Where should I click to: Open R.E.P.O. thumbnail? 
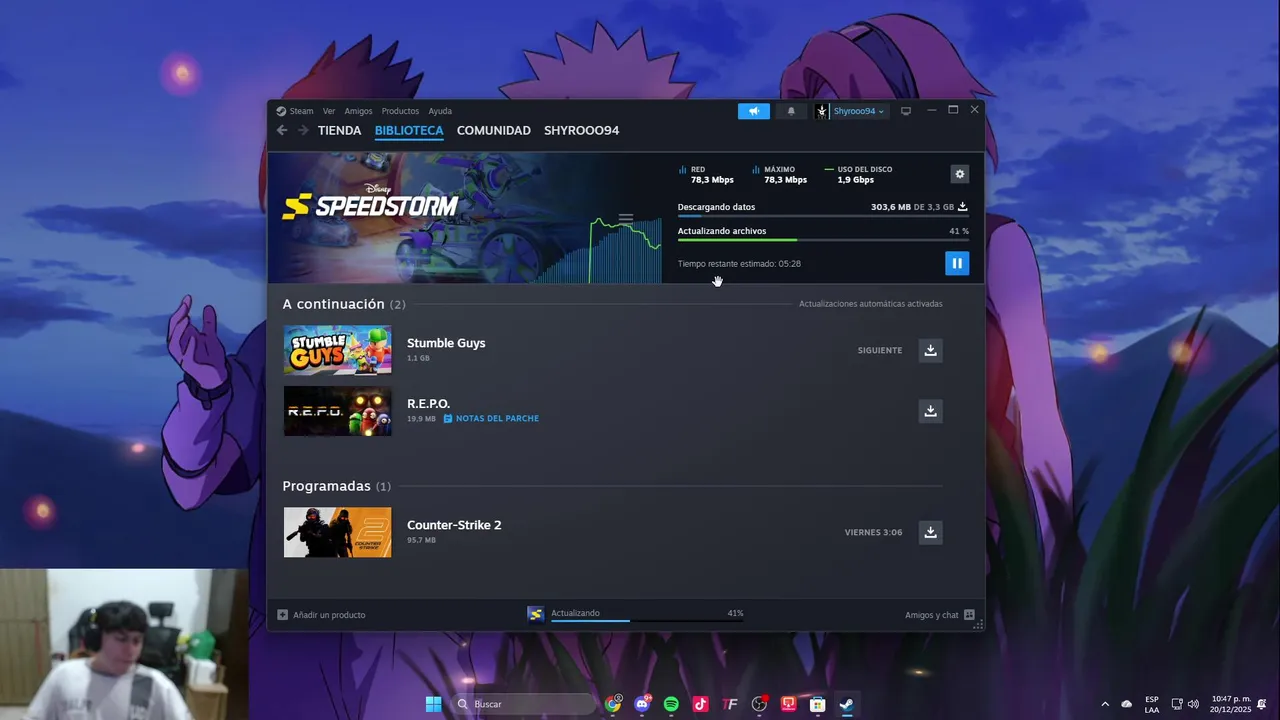point(338,411)
